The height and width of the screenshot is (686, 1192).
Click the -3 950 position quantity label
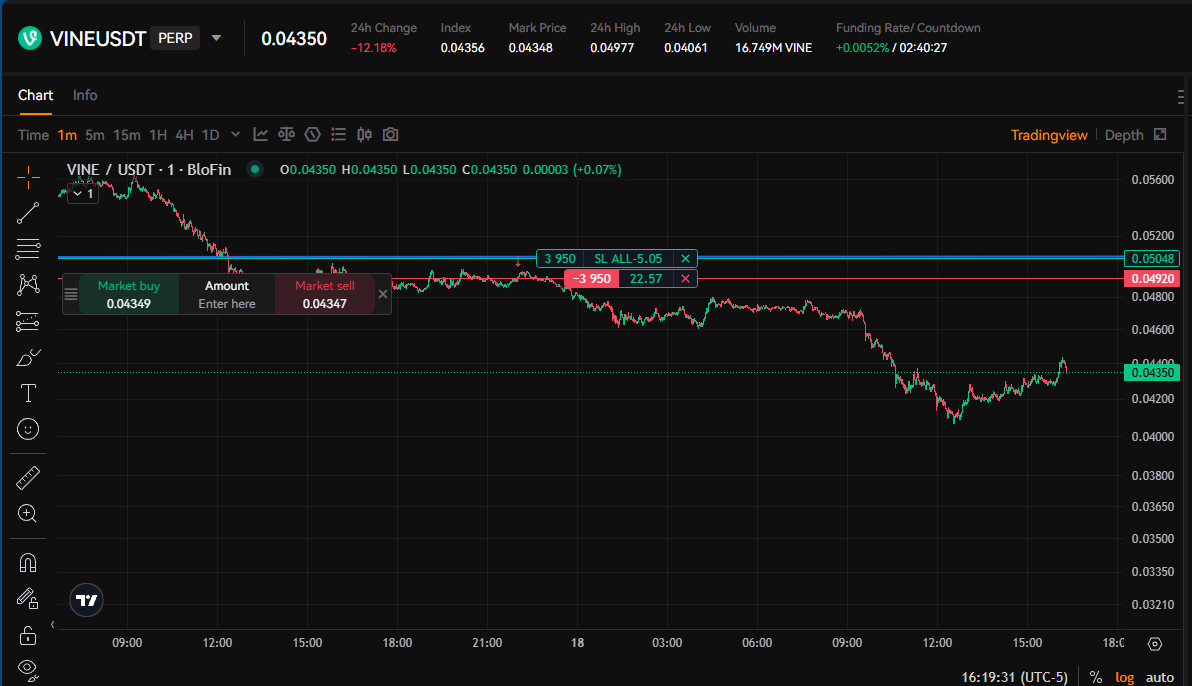click(591, 278)
